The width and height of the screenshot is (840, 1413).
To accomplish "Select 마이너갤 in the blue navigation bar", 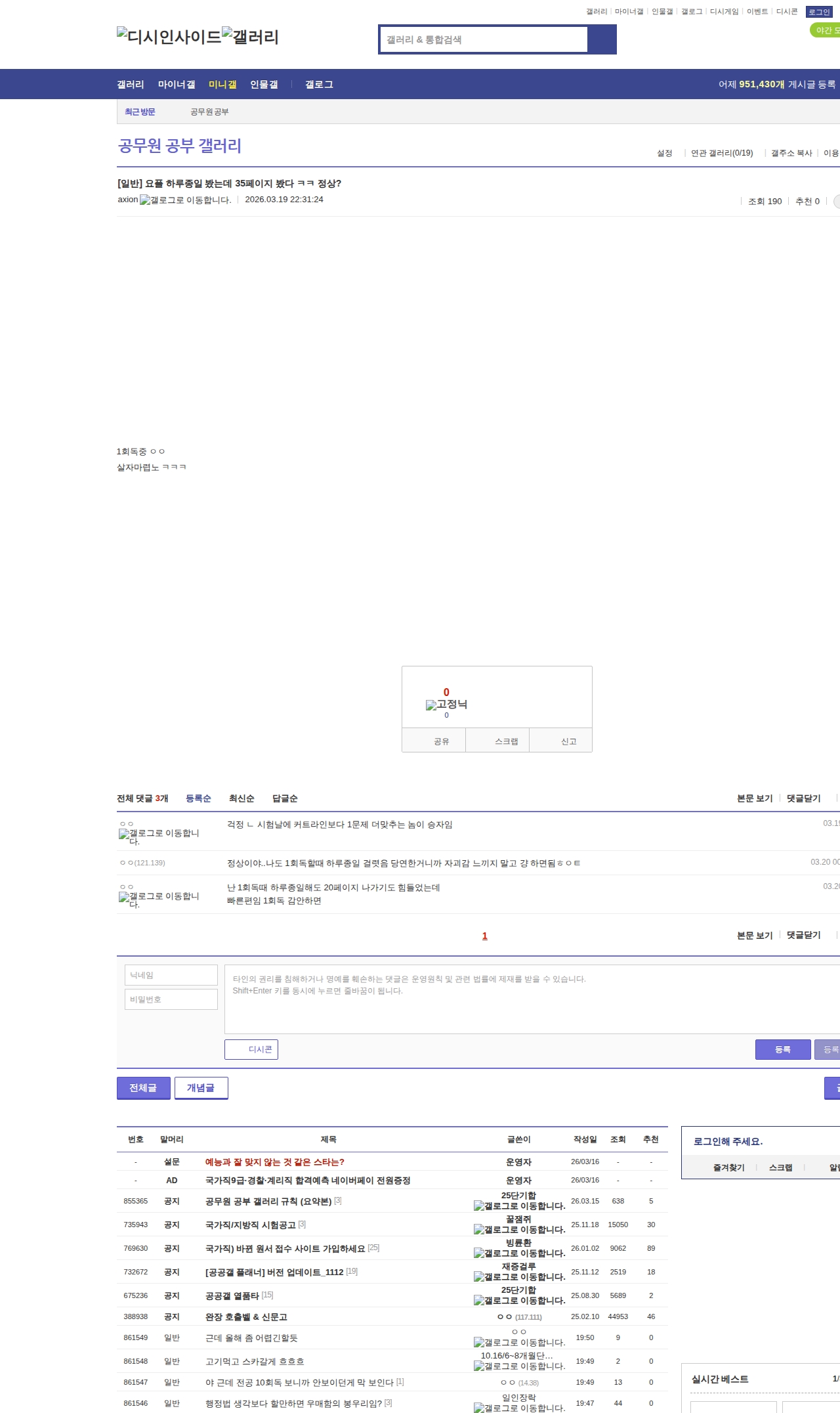I will (x=177, y=85).
